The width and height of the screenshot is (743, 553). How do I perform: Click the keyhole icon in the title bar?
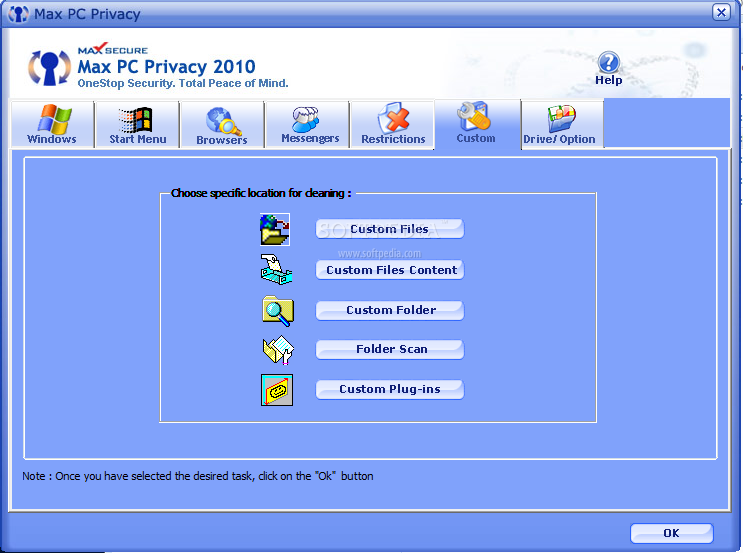click(x=18, y=14)
